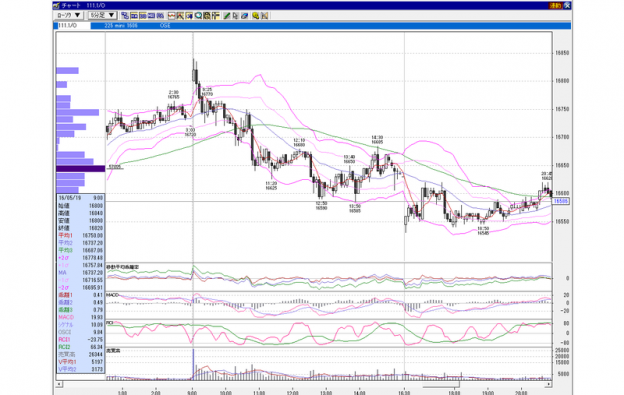Toggle the third yellow layout icon
The height and width of the screenshot is (395, 624).
click(x=143, y=16)
